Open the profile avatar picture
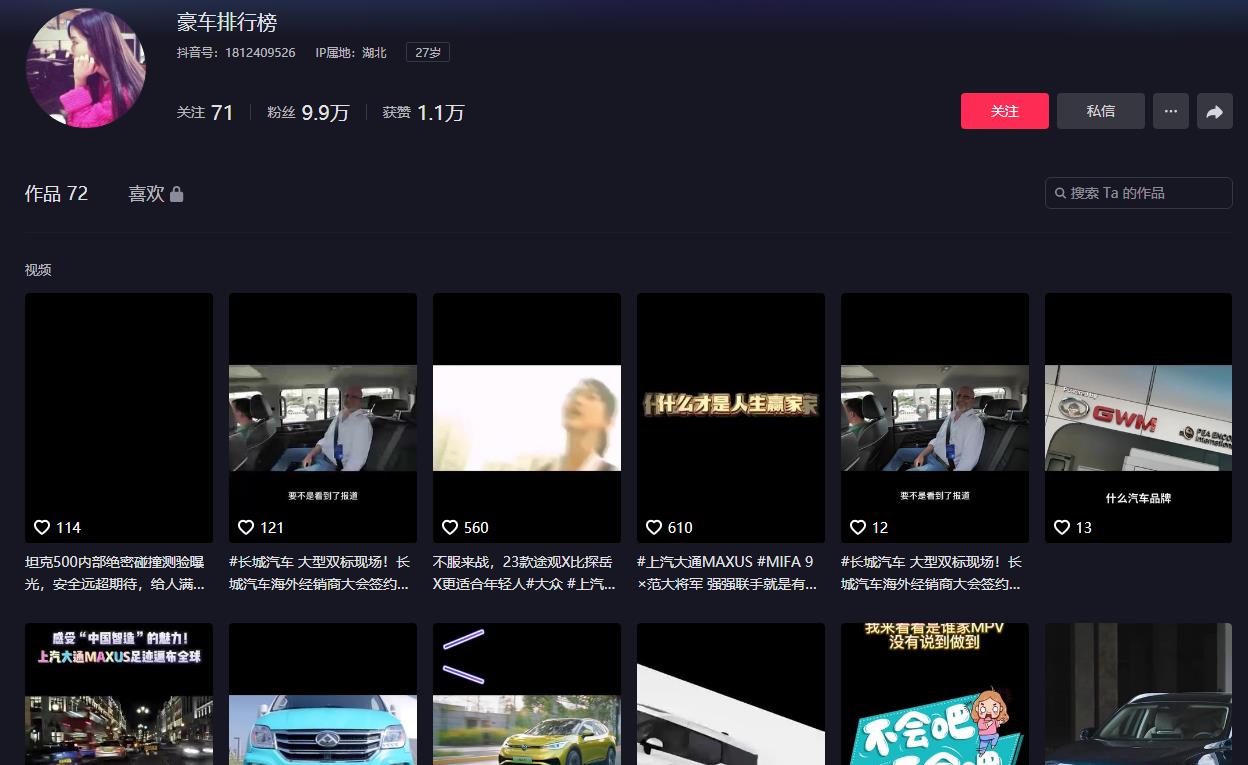This screenshot has width=1248, height=765. 85,68
